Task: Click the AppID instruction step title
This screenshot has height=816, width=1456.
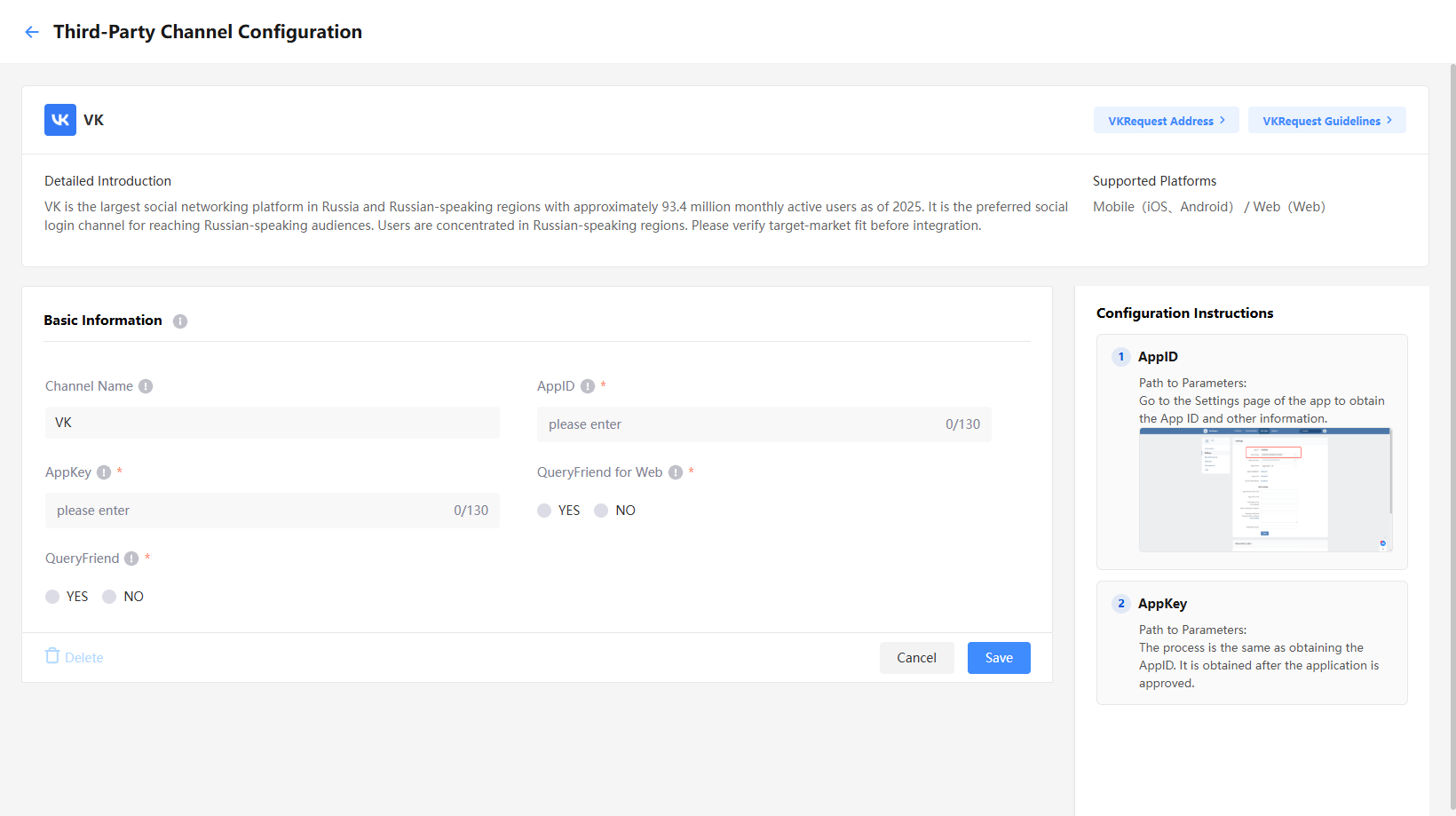Action: (x=1159, y=357)
